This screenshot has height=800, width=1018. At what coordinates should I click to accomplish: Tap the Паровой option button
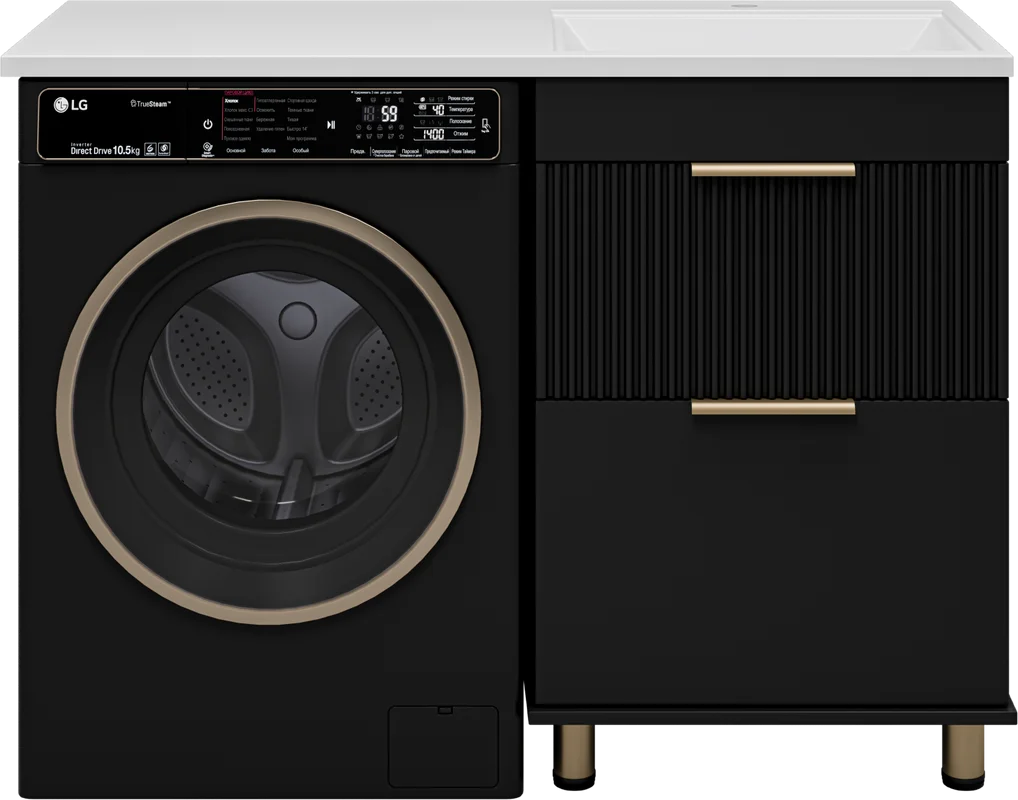[410, 153]
